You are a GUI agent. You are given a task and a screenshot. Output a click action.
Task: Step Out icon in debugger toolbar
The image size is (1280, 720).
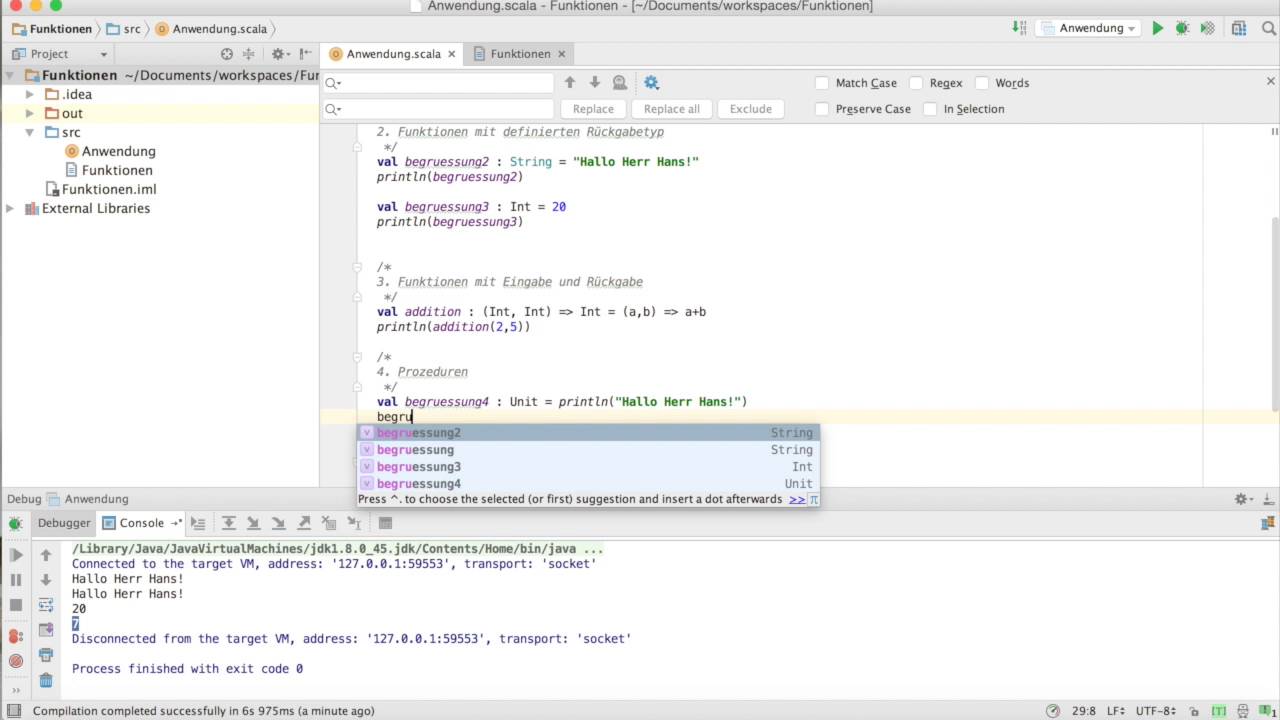304,523
